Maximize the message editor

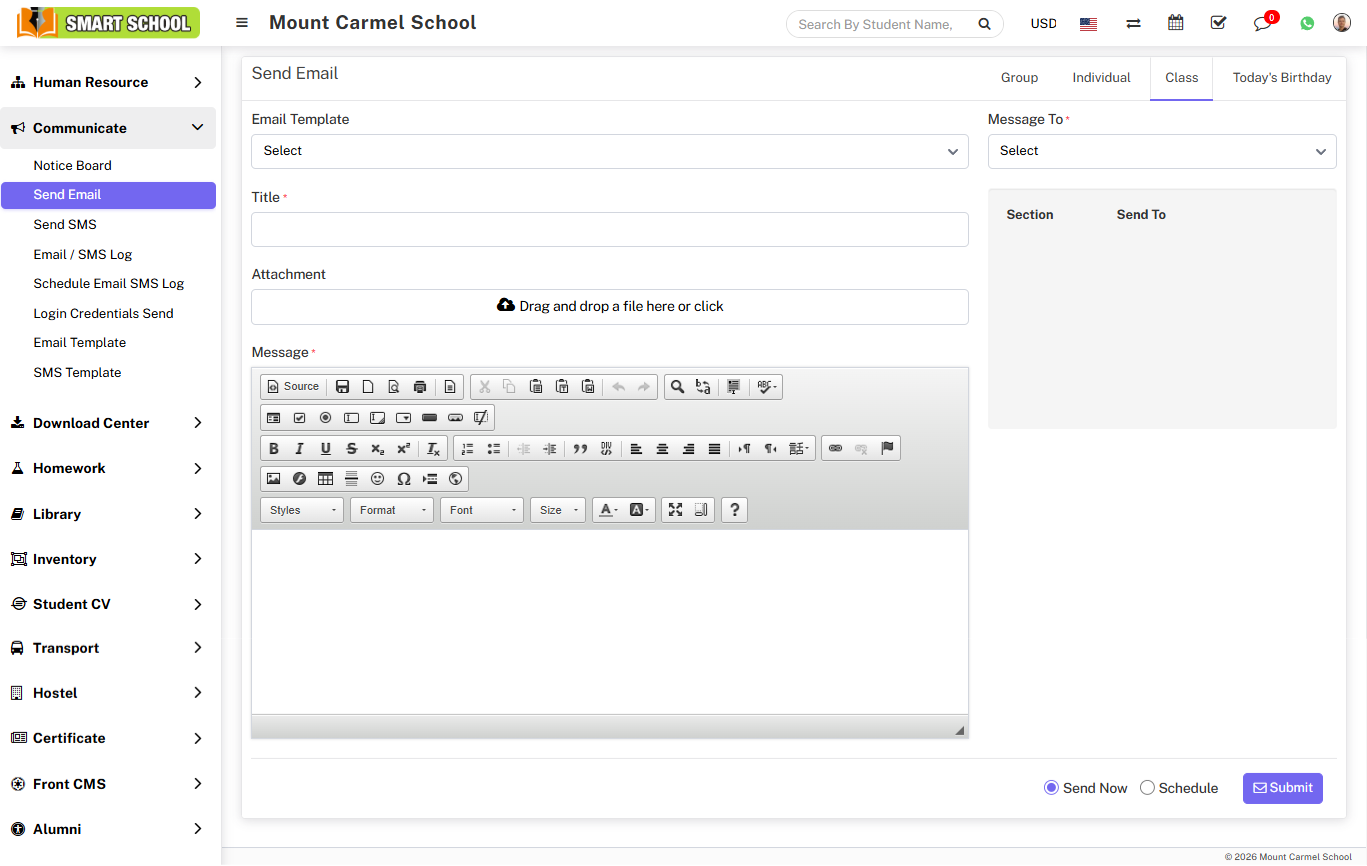click(x=675, y=510)
